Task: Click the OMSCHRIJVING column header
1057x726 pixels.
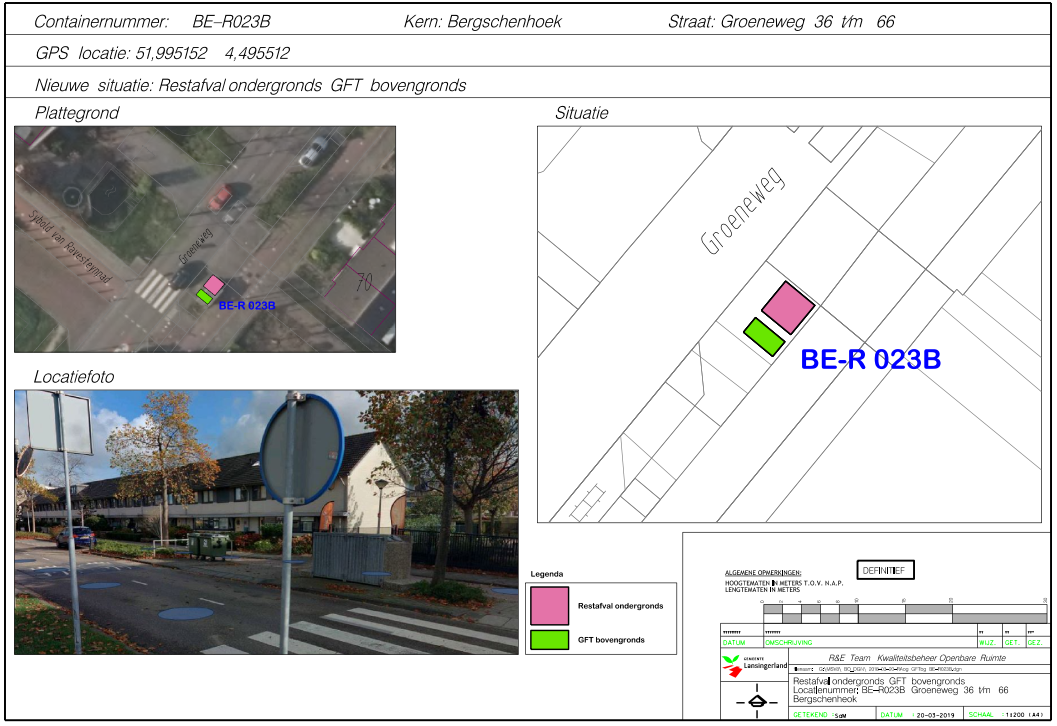Action: [790, 642]
